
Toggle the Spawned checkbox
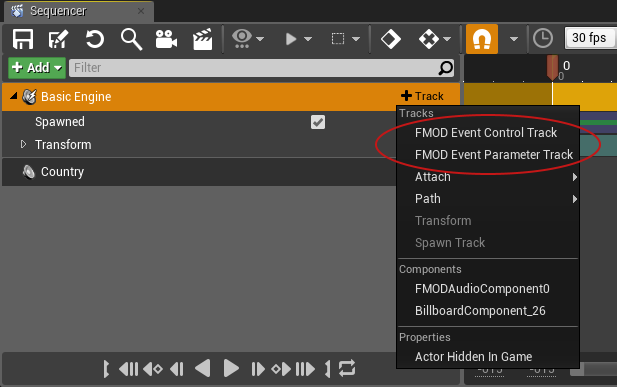[x=318, y=122]
